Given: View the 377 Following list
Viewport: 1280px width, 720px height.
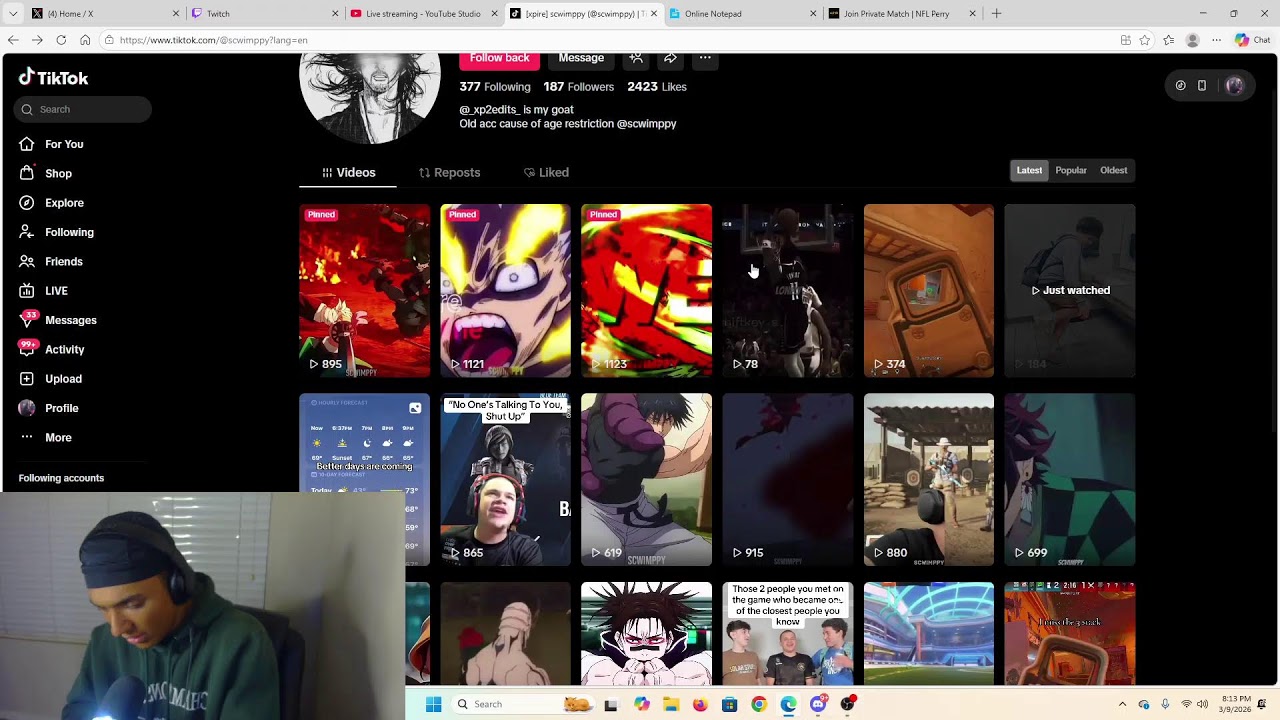Looking at the screenshot, I should 495,87.
